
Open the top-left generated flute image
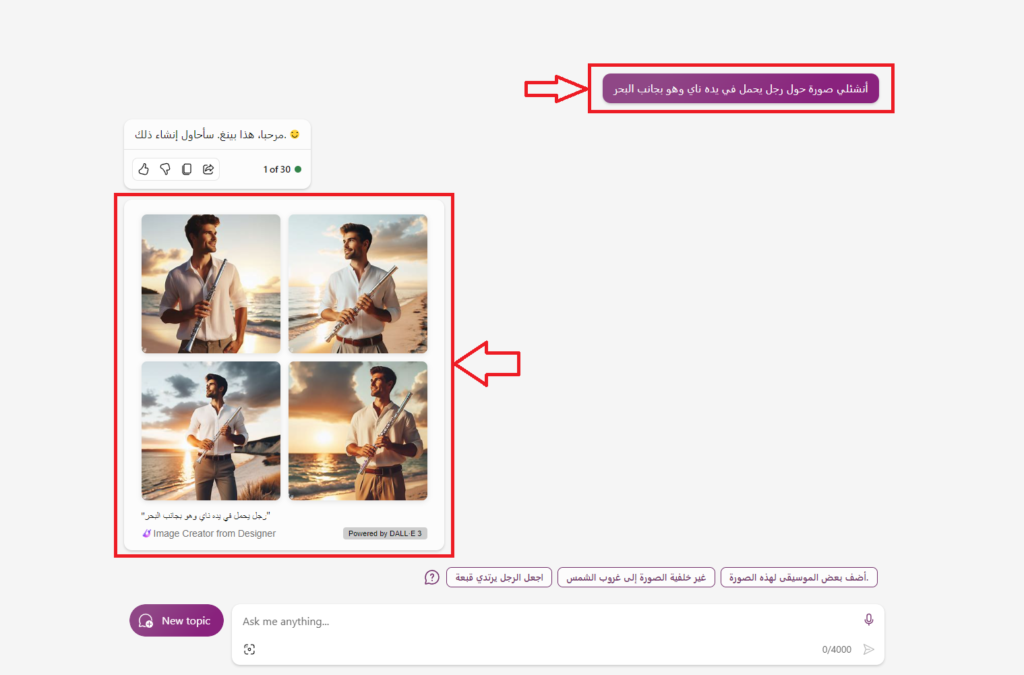point(211,283)
